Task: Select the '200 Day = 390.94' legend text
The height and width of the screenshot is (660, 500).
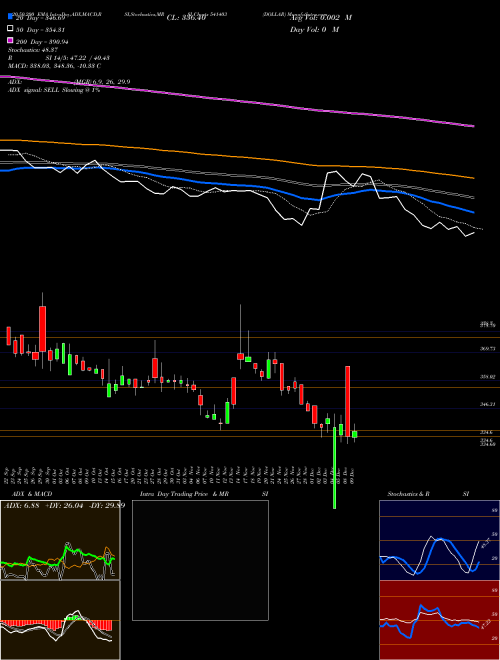Action: tap(42, 42)
